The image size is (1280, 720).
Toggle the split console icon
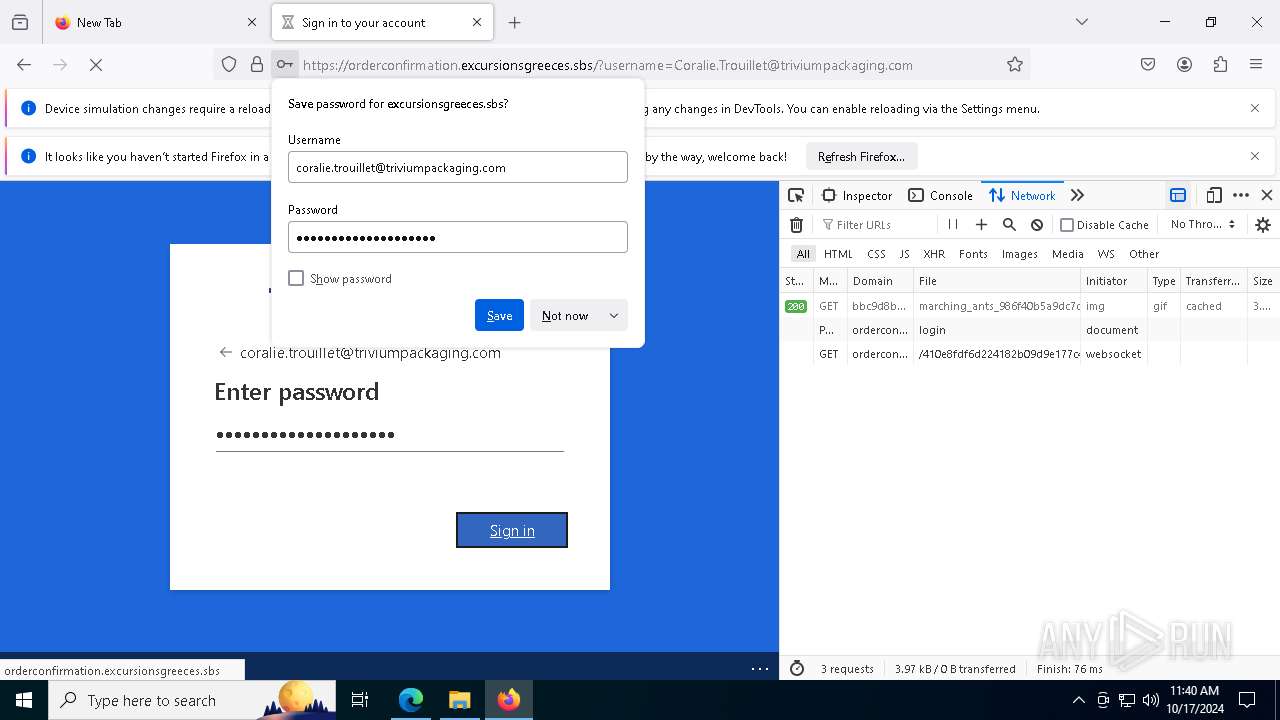(x=1178, y=195)
